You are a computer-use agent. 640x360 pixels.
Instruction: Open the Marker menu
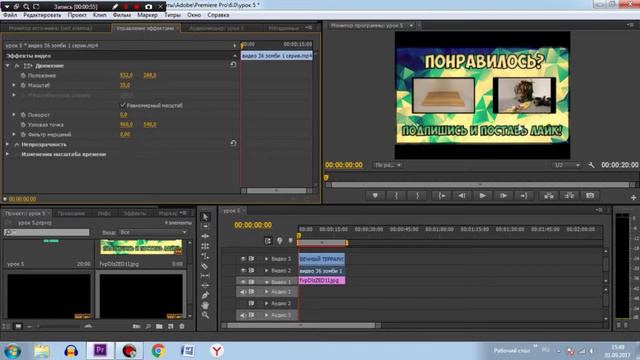(147, 15)
